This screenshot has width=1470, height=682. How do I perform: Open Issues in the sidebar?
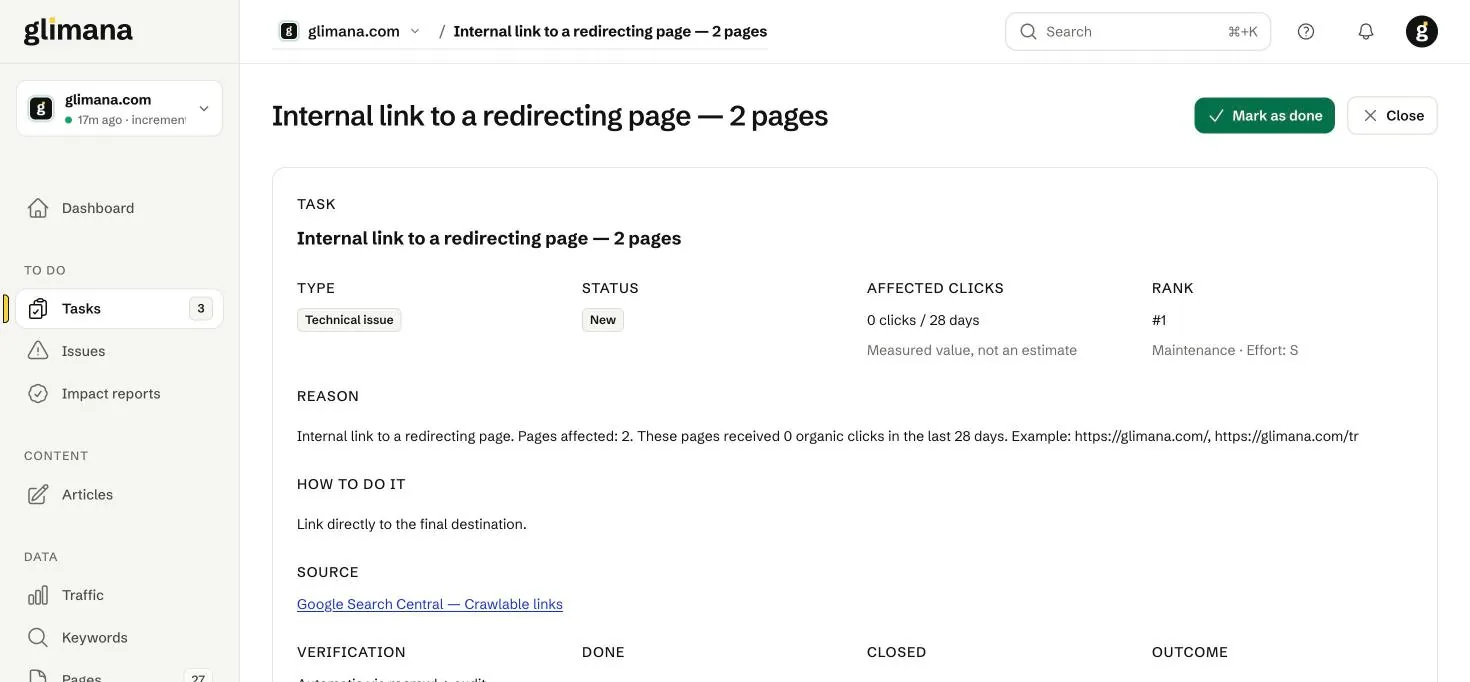coord(119,351)
